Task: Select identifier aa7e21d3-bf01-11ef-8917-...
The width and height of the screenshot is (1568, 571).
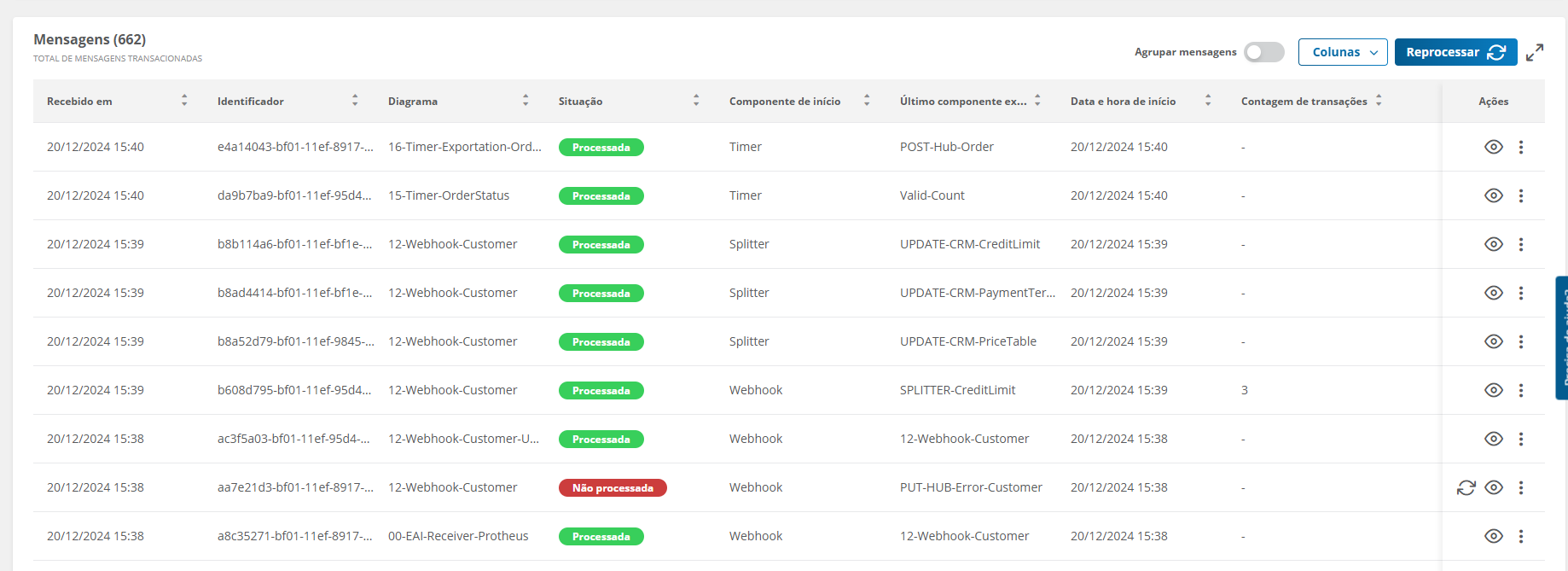Action: pos(295,487)
